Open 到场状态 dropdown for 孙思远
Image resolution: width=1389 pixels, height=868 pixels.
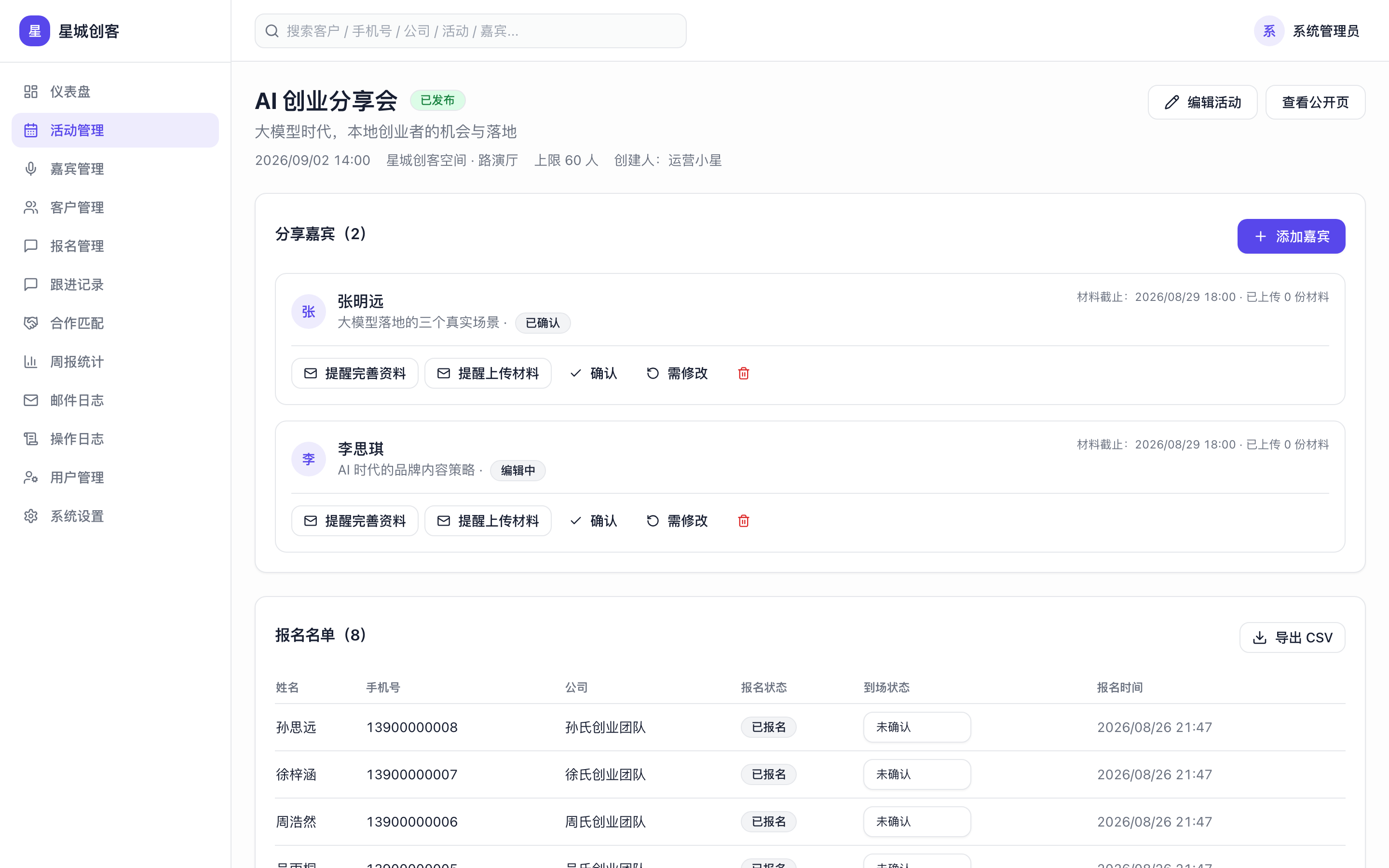(x=917, y=727)
